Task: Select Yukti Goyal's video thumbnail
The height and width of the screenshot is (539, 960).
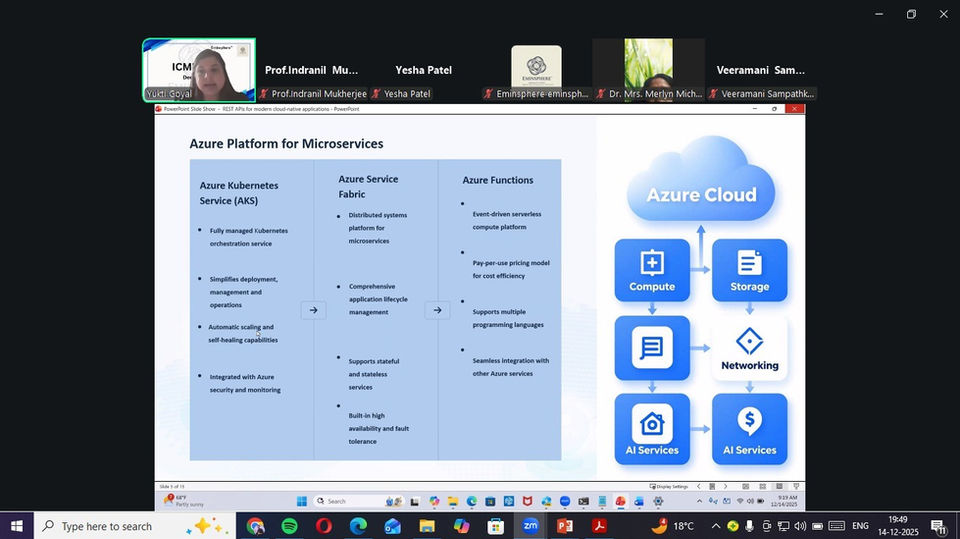Action: 199,70
